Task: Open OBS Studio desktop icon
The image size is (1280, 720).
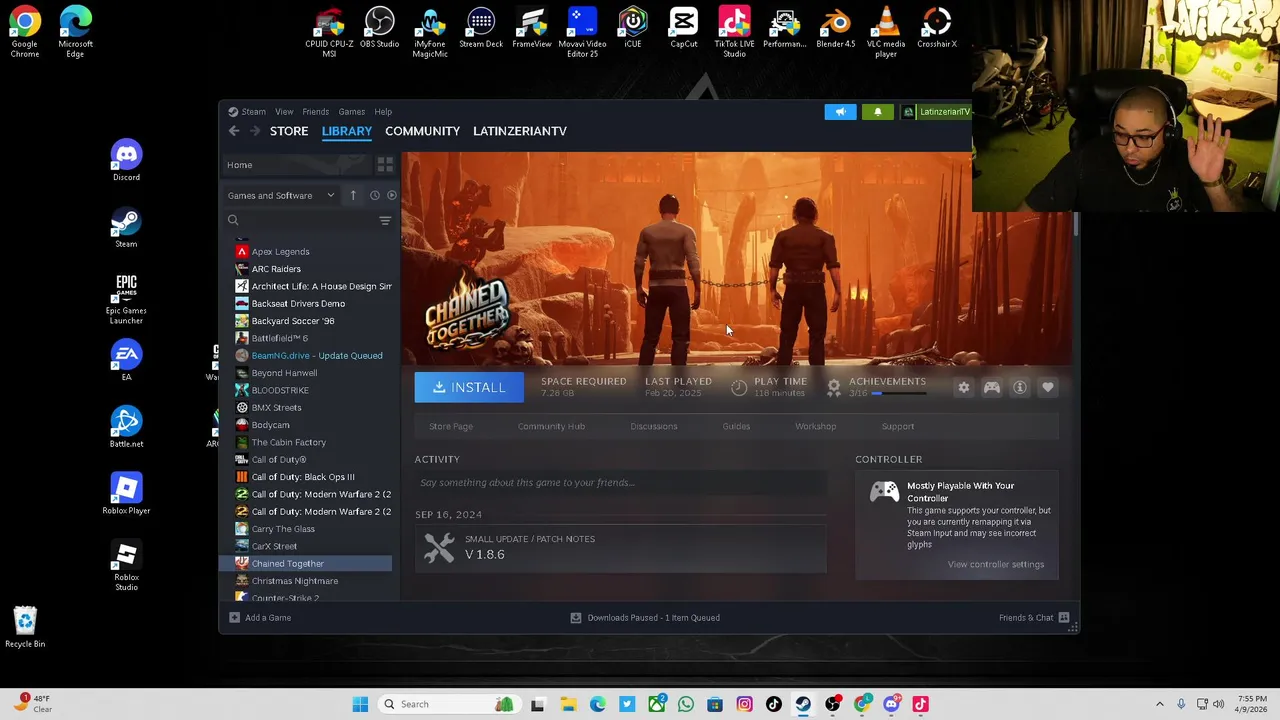Action: 379,28
